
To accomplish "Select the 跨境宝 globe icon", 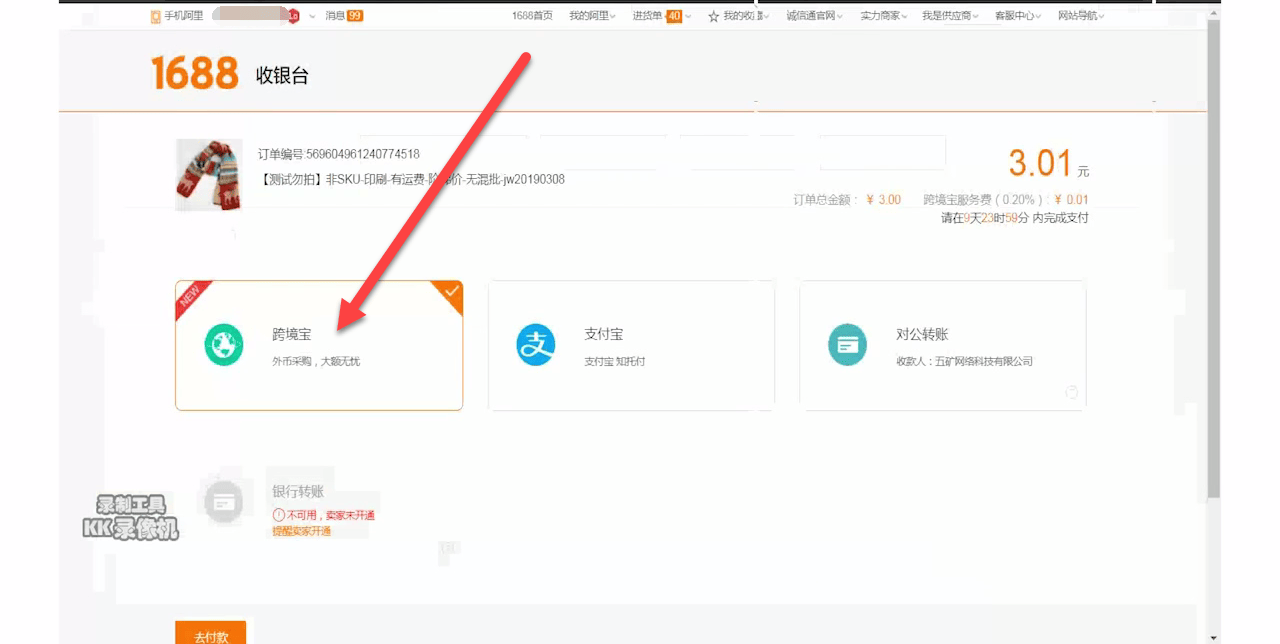I will pyautogui.click(x=223, y=345).
